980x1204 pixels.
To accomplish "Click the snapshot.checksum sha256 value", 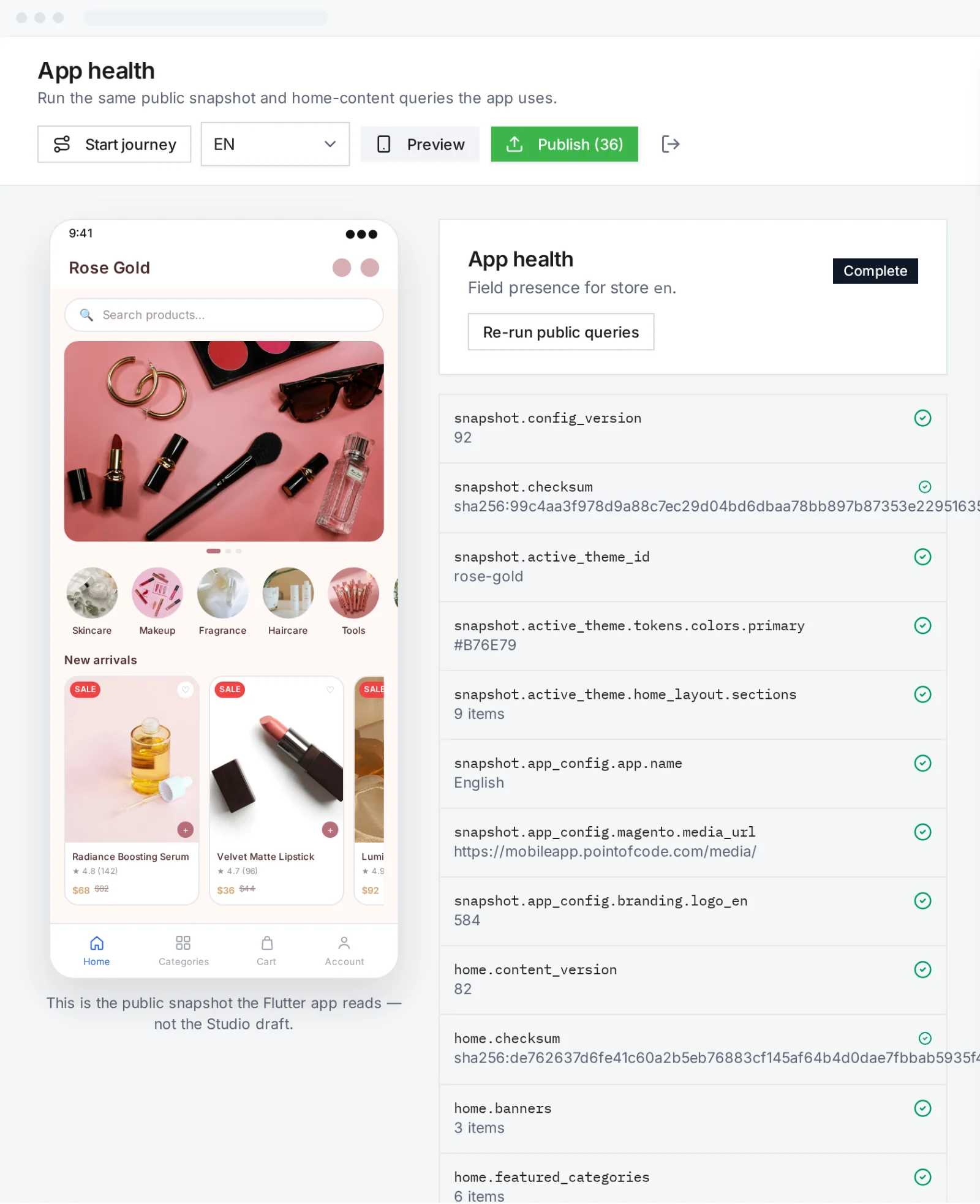I will click(717, 506).
